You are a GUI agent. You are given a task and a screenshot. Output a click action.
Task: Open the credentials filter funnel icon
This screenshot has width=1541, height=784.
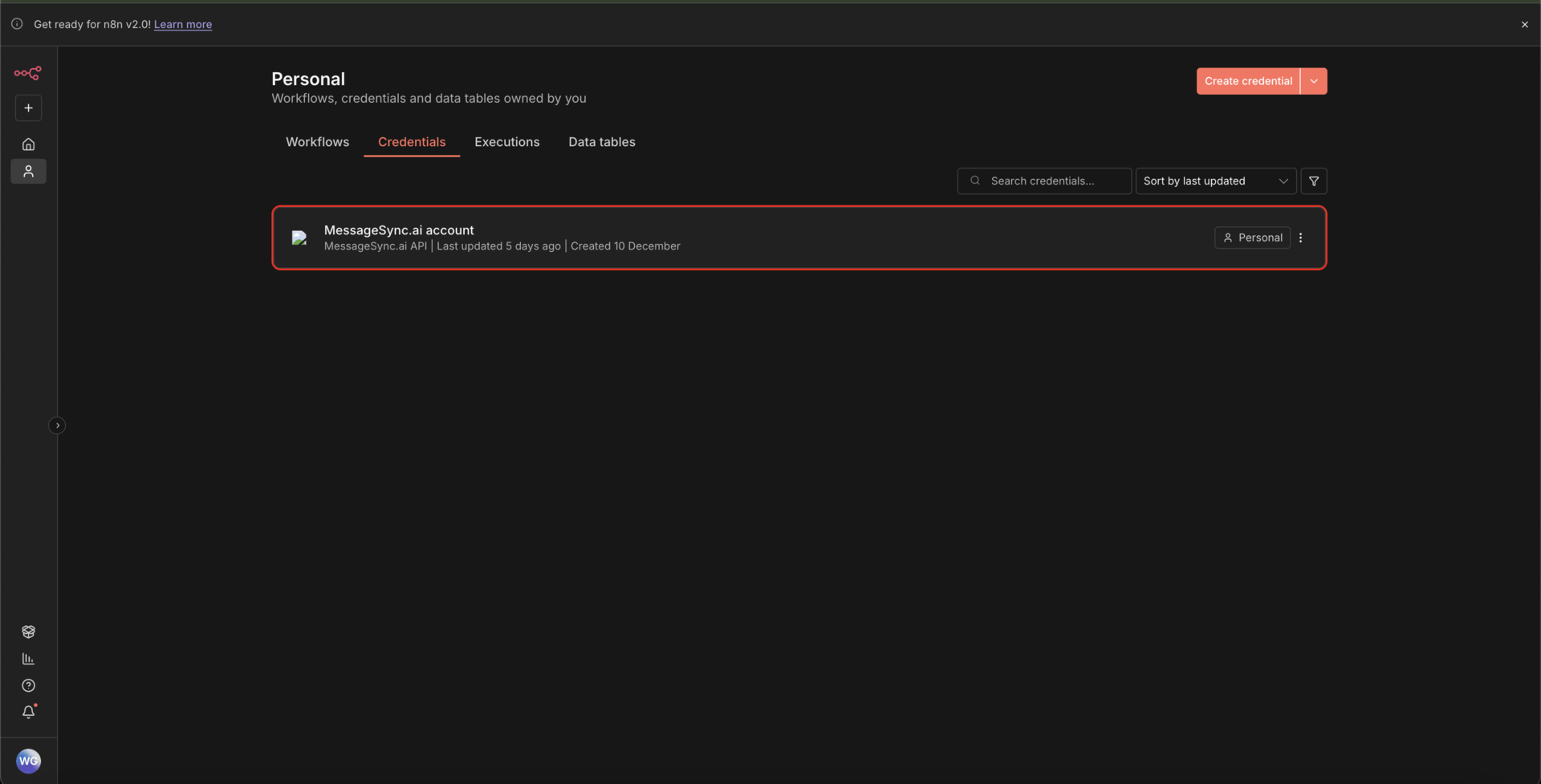click(x=1314, y=181)
